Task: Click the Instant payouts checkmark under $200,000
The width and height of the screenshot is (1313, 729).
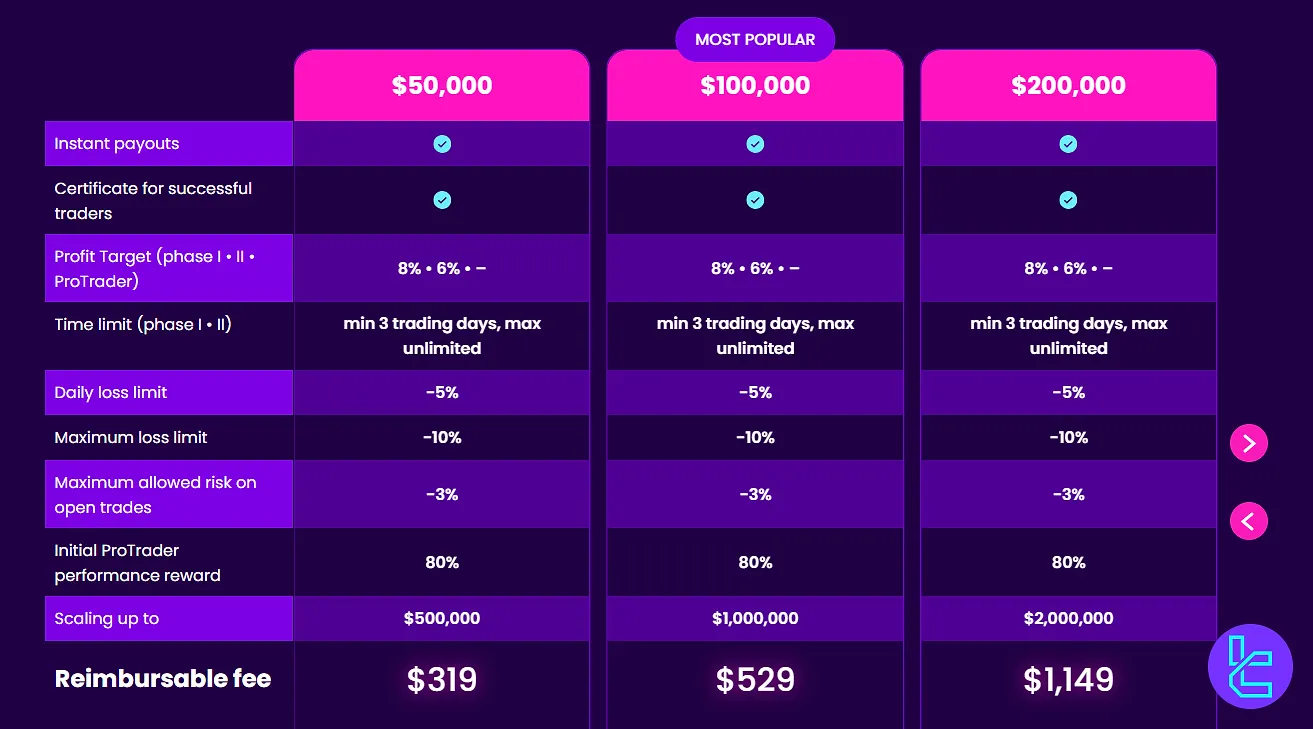Action: 1068,143
